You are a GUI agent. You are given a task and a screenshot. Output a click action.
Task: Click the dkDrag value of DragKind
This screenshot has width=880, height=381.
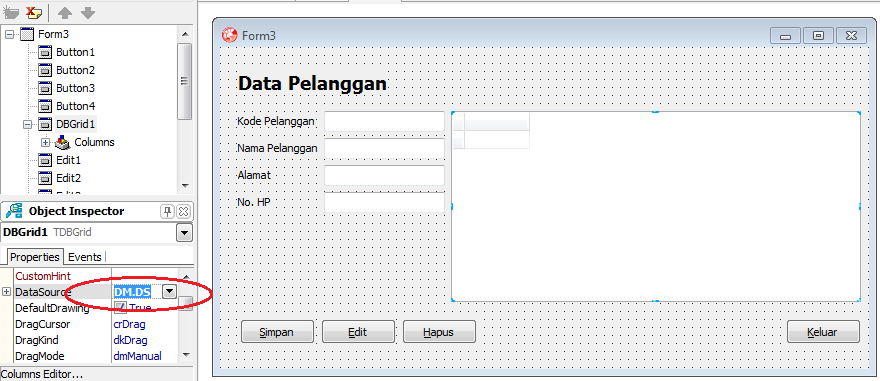(x=130, y=340)
